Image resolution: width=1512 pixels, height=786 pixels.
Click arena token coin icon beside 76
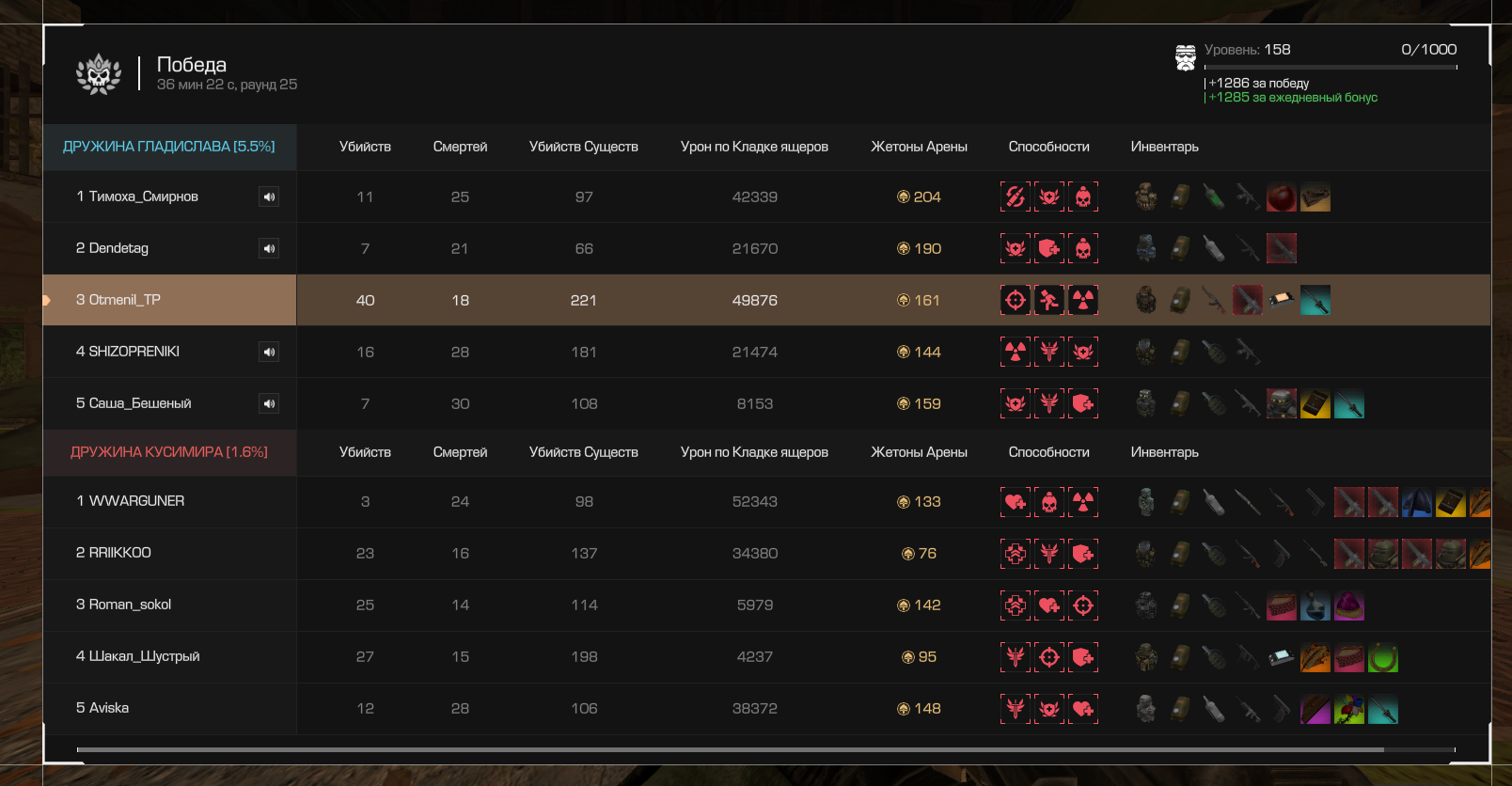pyautogui.click(x=908, y=554)
